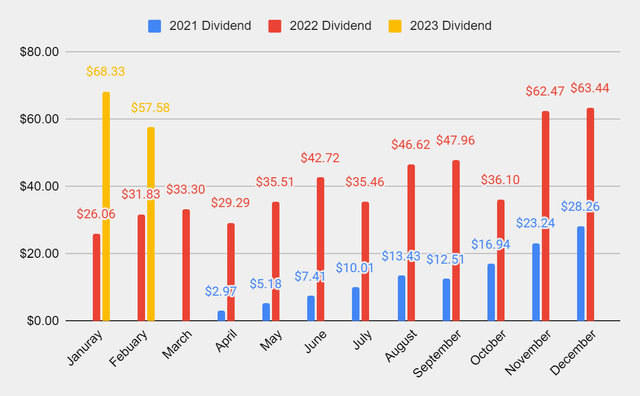Viewport: 640px width, 396px height.
Task: Click the May axis label
Action: 271,340
